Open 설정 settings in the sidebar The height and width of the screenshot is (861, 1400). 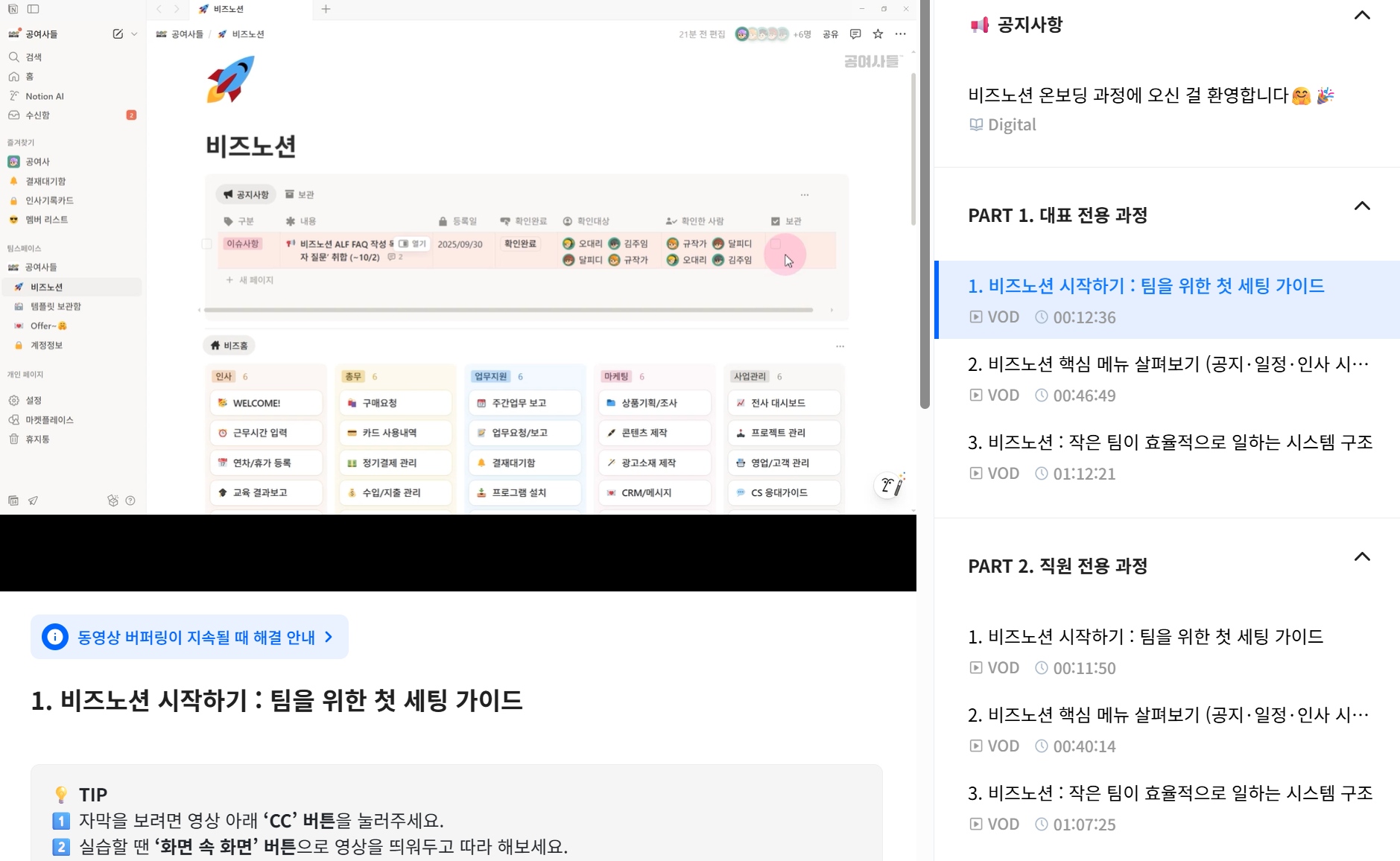pyautogui.click(x=73, y=400)
